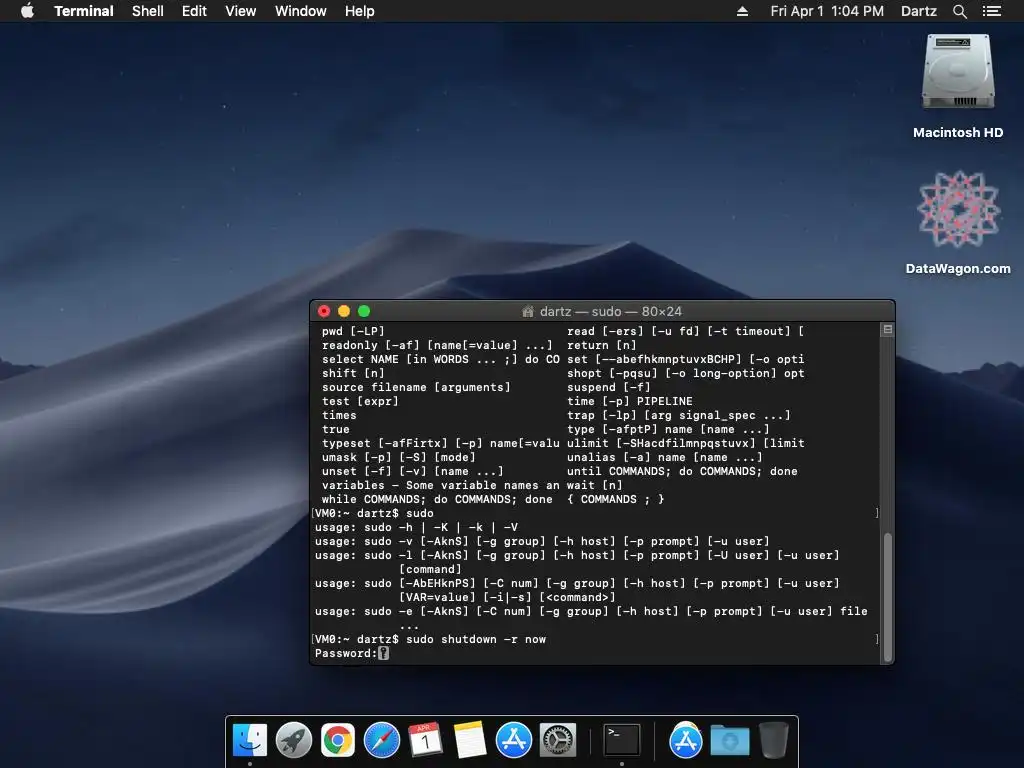Click the 'suspend [-f]' help entry

point(609,387)
